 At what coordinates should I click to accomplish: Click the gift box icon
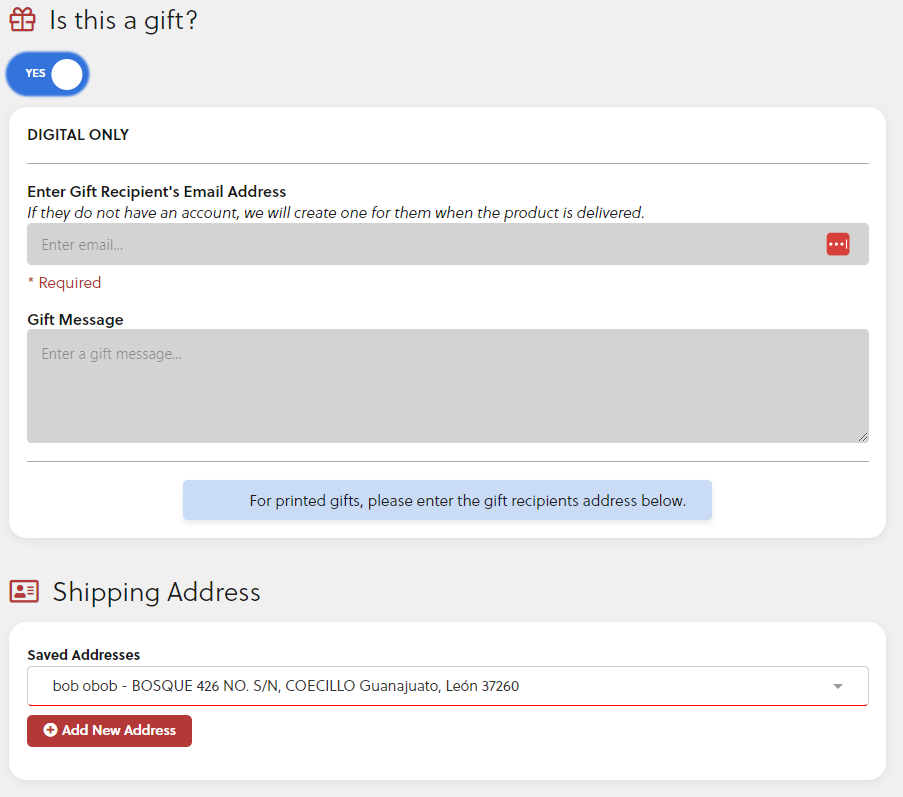click(22, 20)
